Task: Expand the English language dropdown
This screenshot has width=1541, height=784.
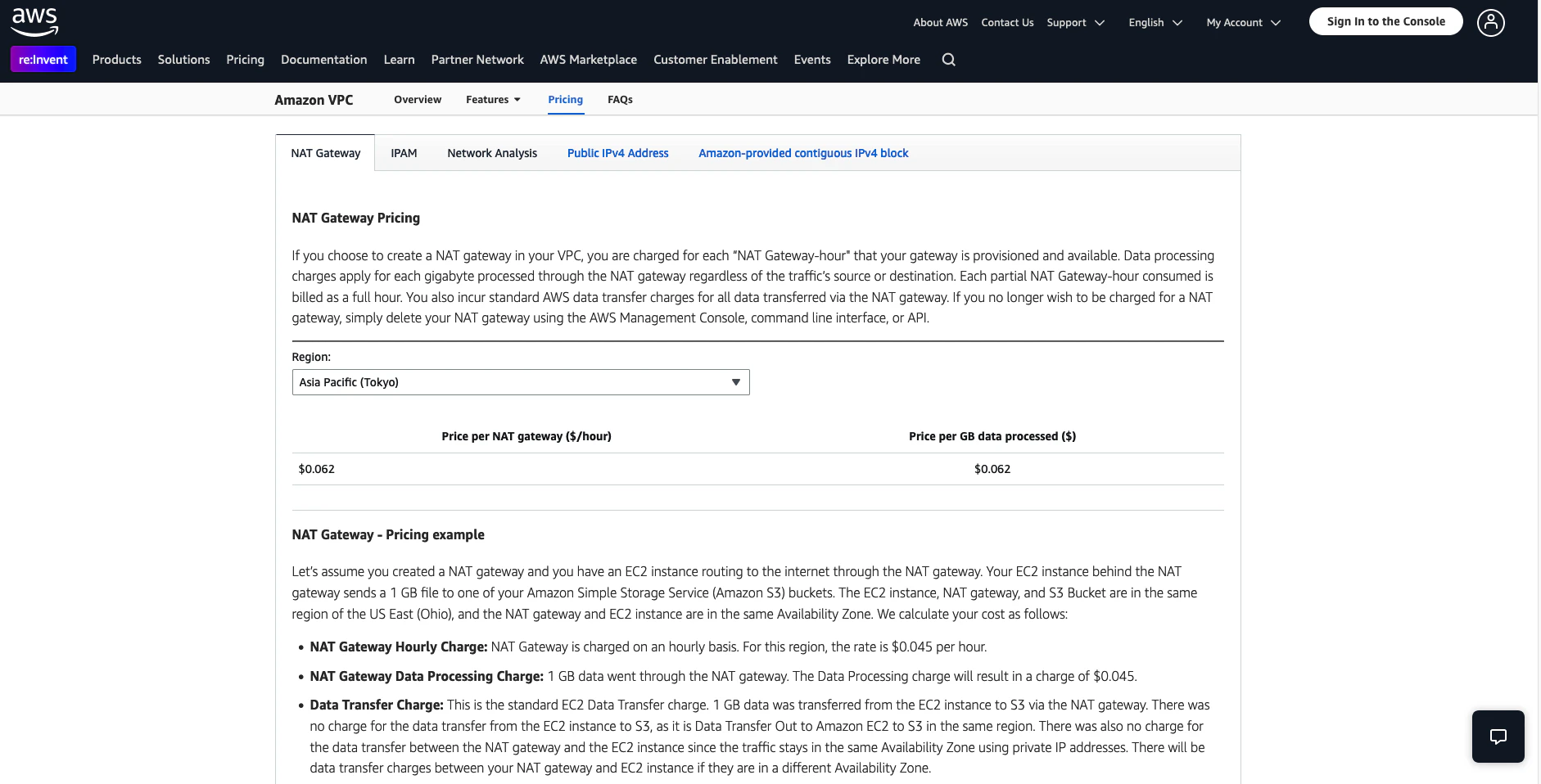Action: [1155, 23]
